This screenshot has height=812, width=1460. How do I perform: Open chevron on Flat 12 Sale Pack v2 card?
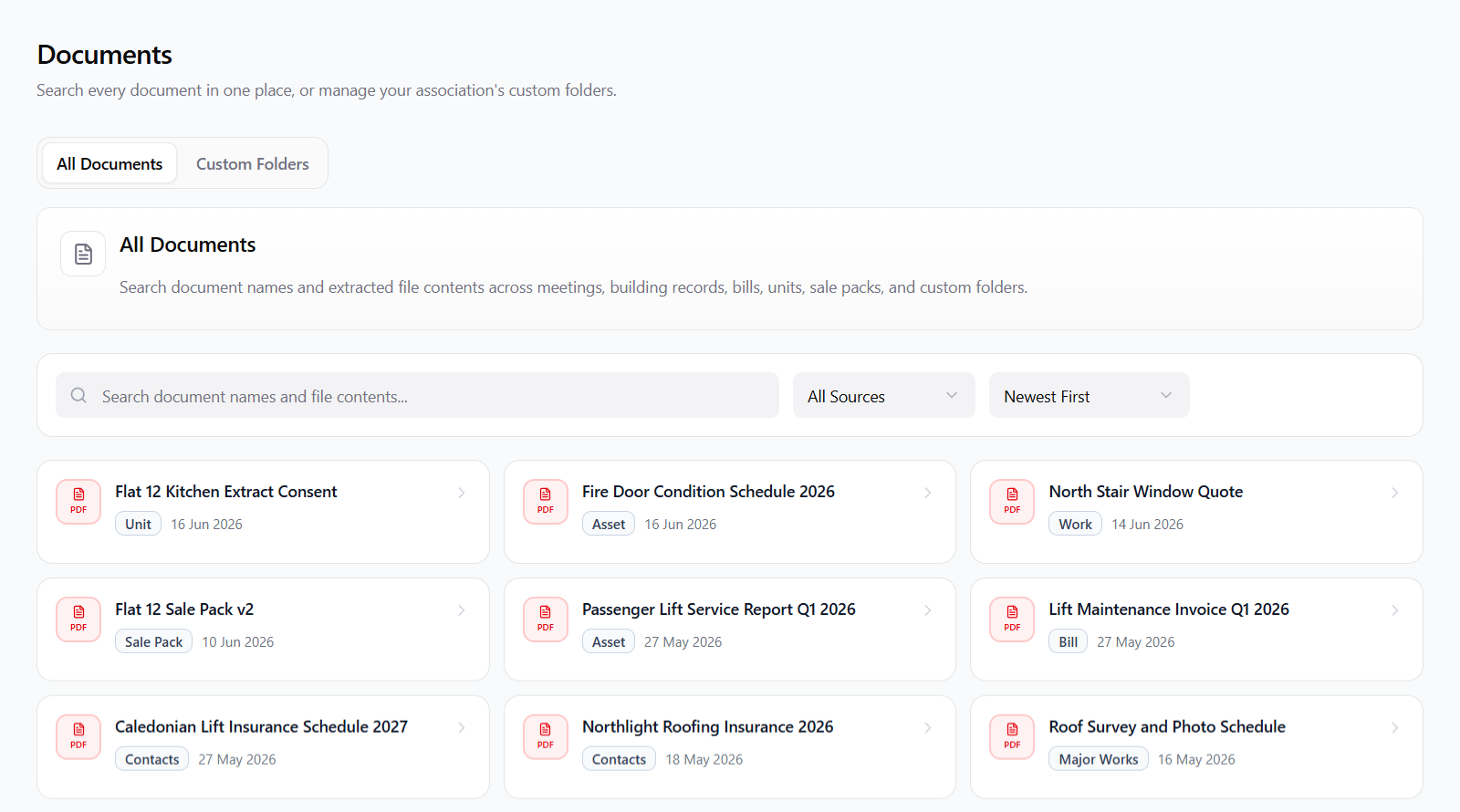click(x=462, y=610)
